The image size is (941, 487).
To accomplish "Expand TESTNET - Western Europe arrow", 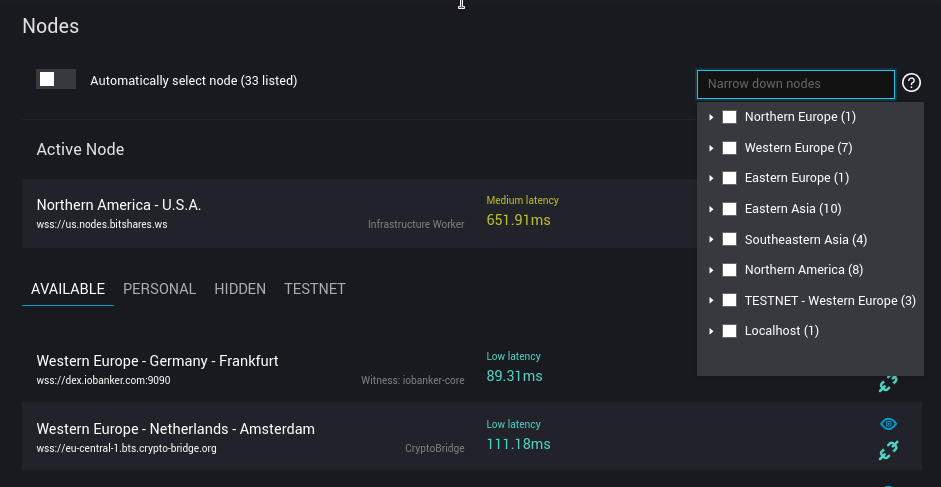I will click(x=711, y=301).
